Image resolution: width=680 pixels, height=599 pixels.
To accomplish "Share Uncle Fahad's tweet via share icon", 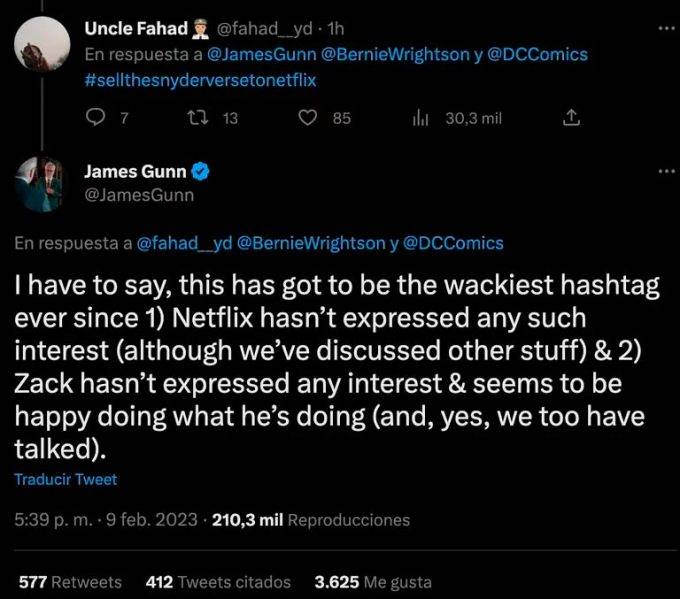I will [571, 118].
